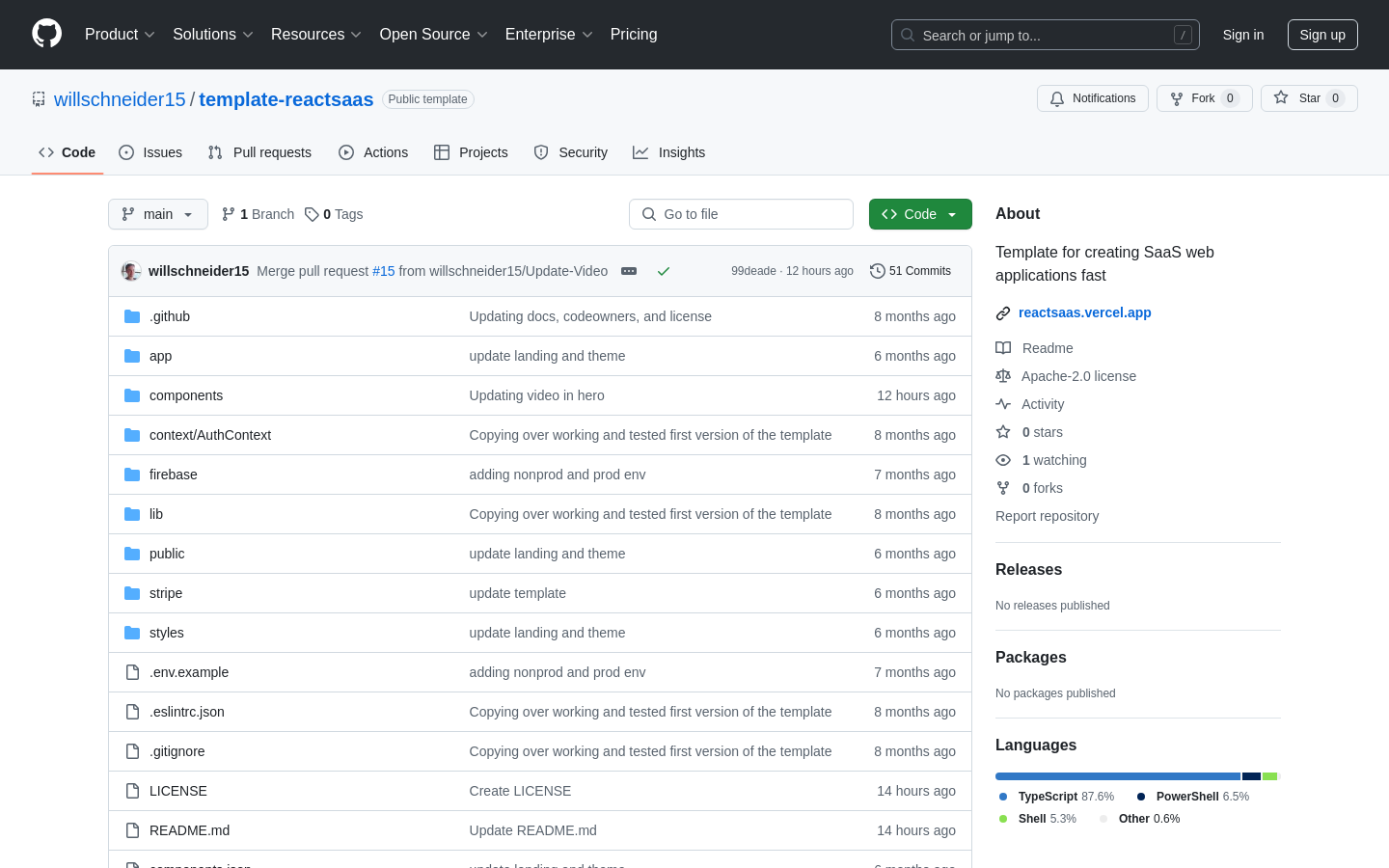Click the .gitignore file icon
The width and height of the screenshot is (1389, 868).
coord(132,751)
